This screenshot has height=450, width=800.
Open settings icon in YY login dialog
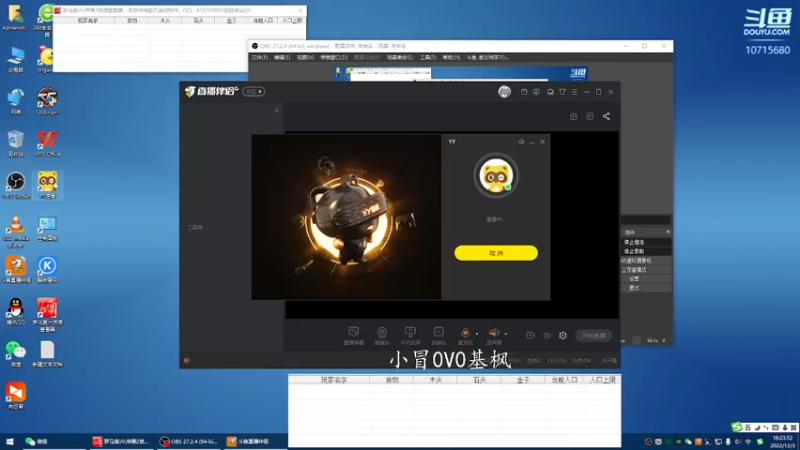click(521, 141)
